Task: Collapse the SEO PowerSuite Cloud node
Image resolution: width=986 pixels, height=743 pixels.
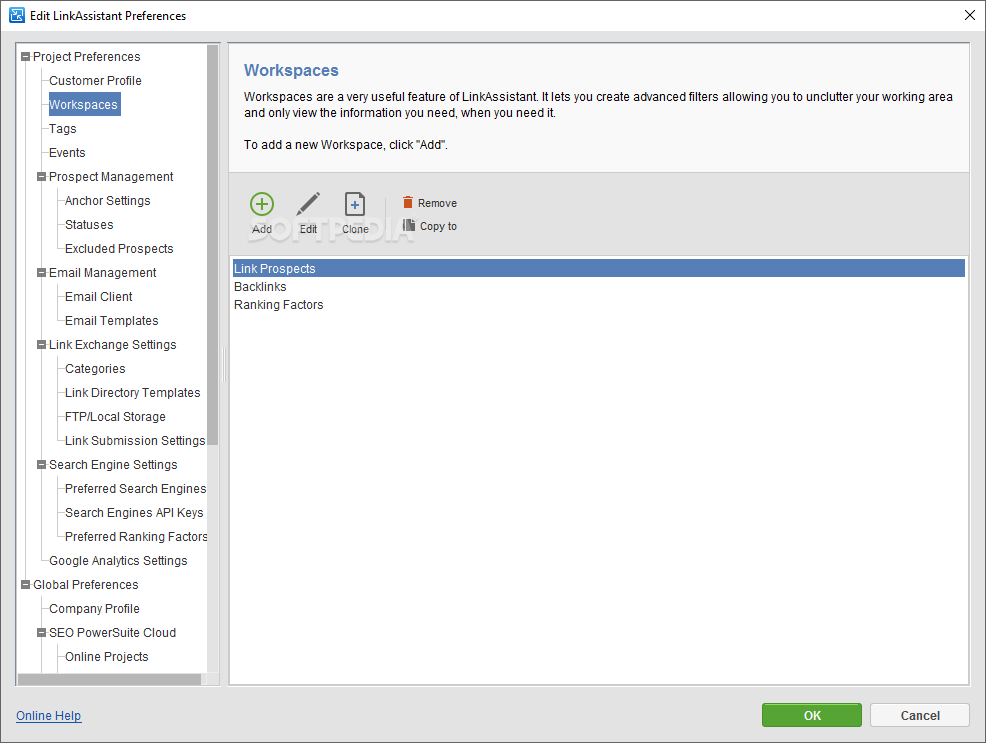Action: pos(42,632)
